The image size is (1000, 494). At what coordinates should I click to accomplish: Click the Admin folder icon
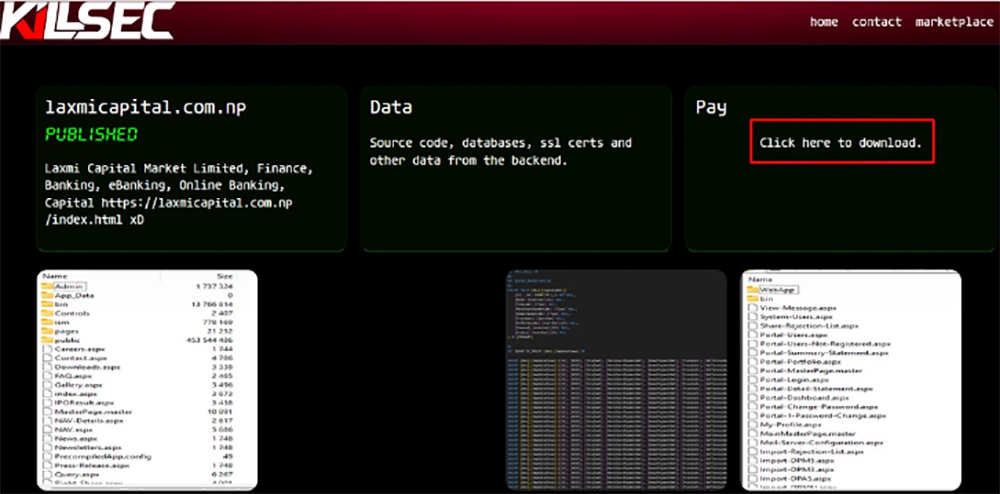pos(47,286)
